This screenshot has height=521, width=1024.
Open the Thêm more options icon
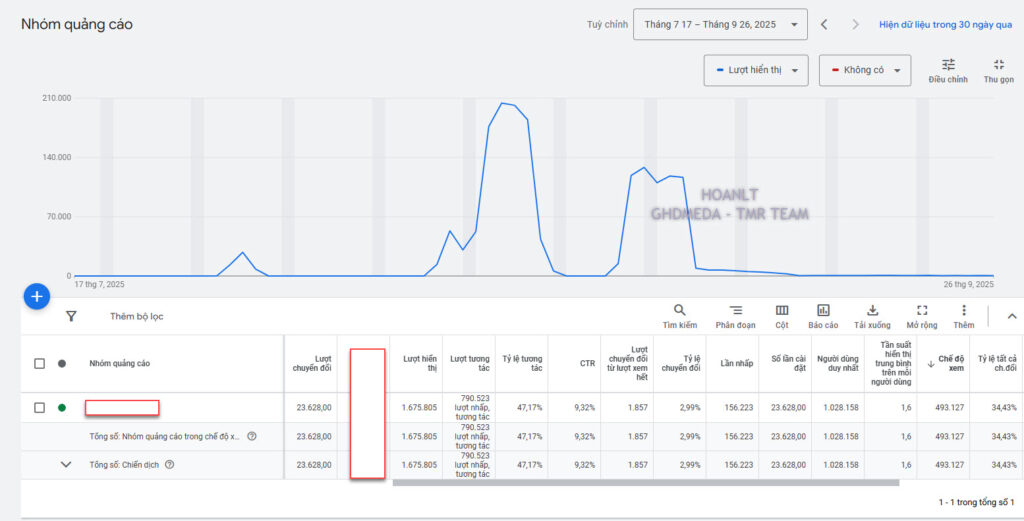click(963, 311)
